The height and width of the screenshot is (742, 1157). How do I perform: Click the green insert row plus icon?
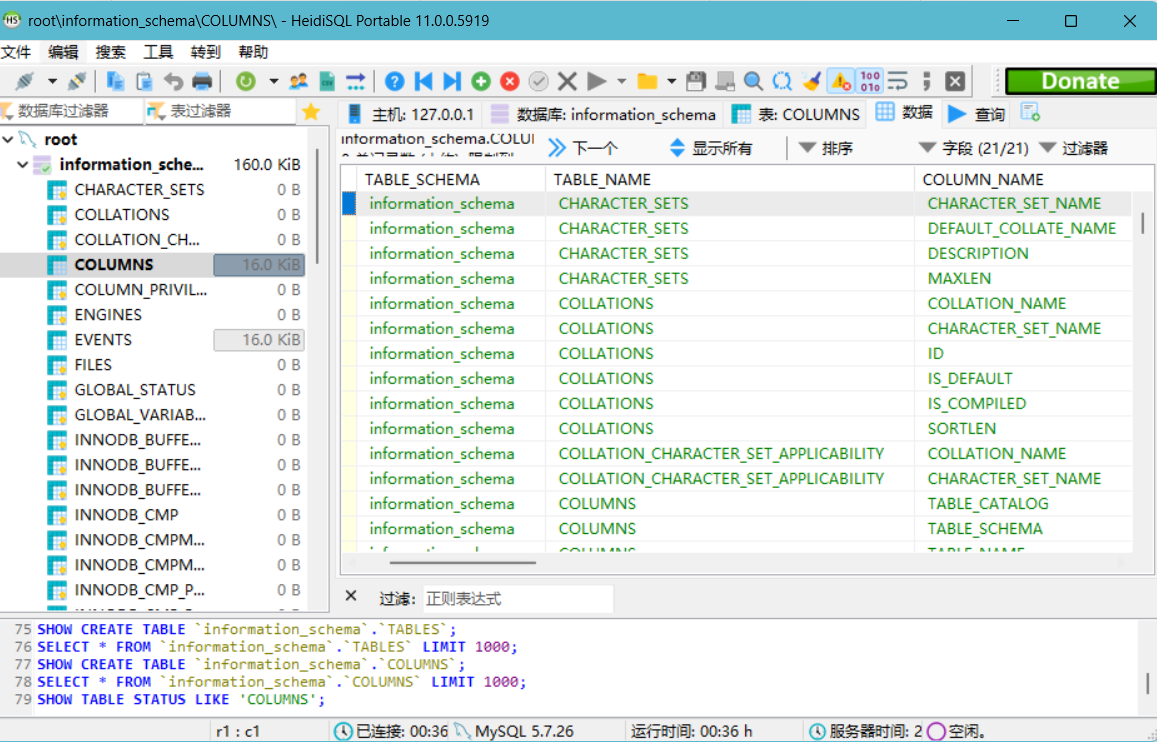[481, 80]
